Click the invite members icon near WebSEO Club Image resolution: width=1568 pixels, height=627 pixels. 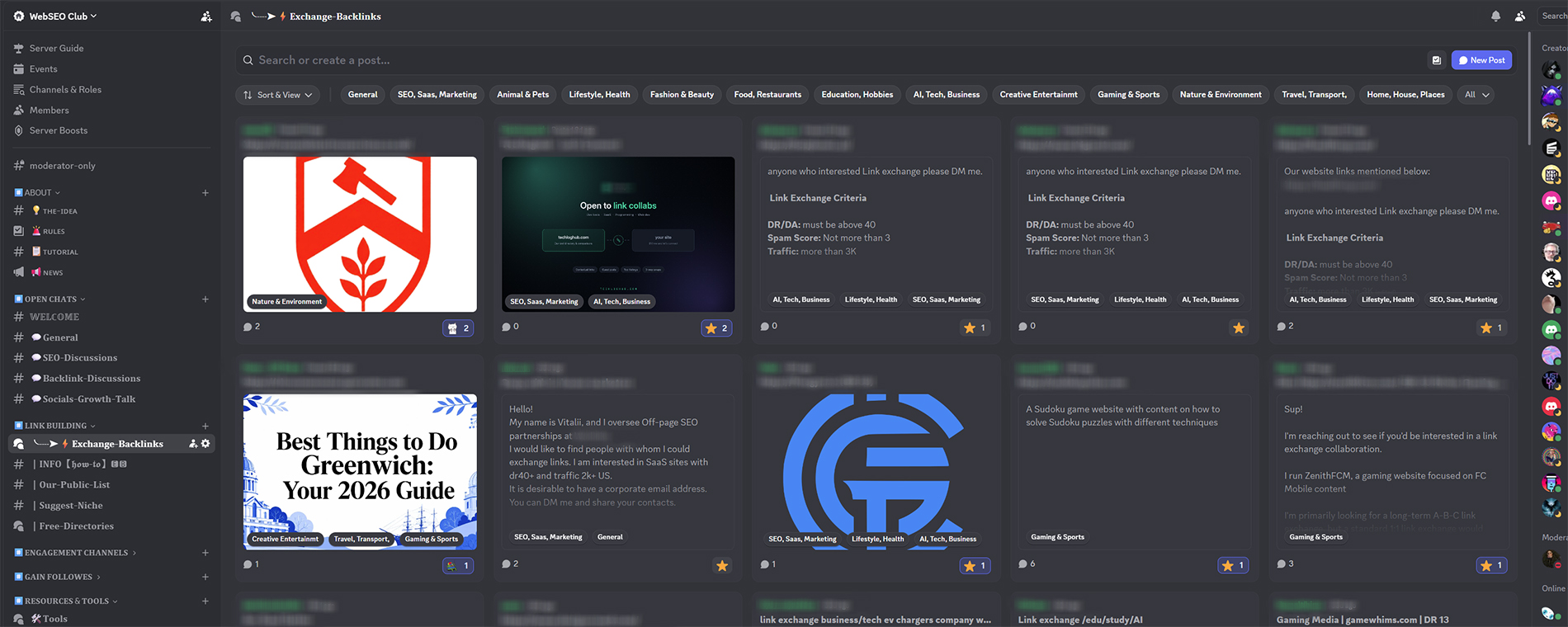[206, 16]
